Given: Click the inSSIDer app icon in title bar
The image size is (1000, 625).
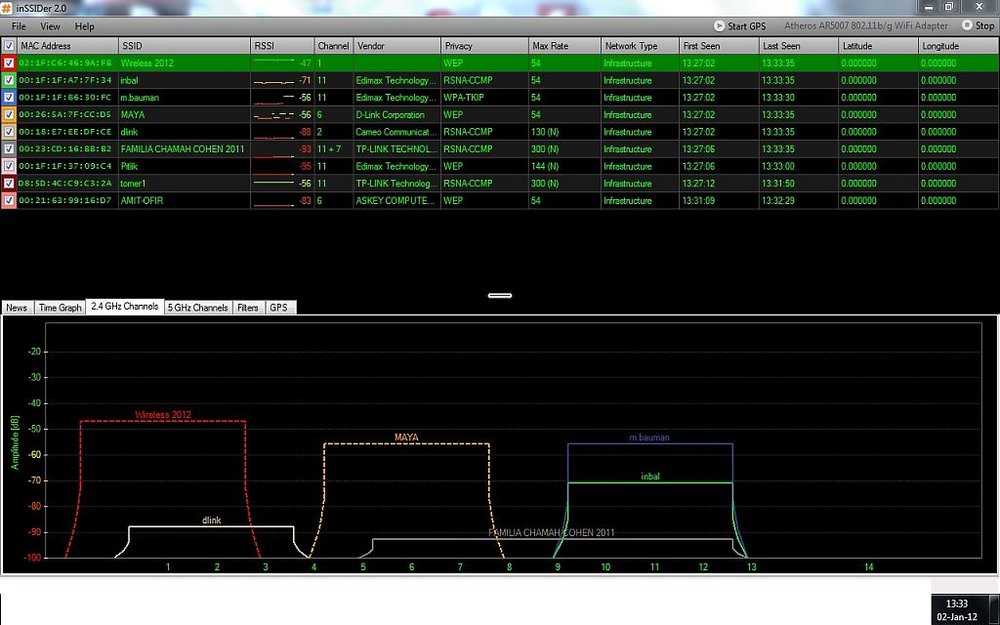Looking at the screenshot, I should tap(6, 7).
